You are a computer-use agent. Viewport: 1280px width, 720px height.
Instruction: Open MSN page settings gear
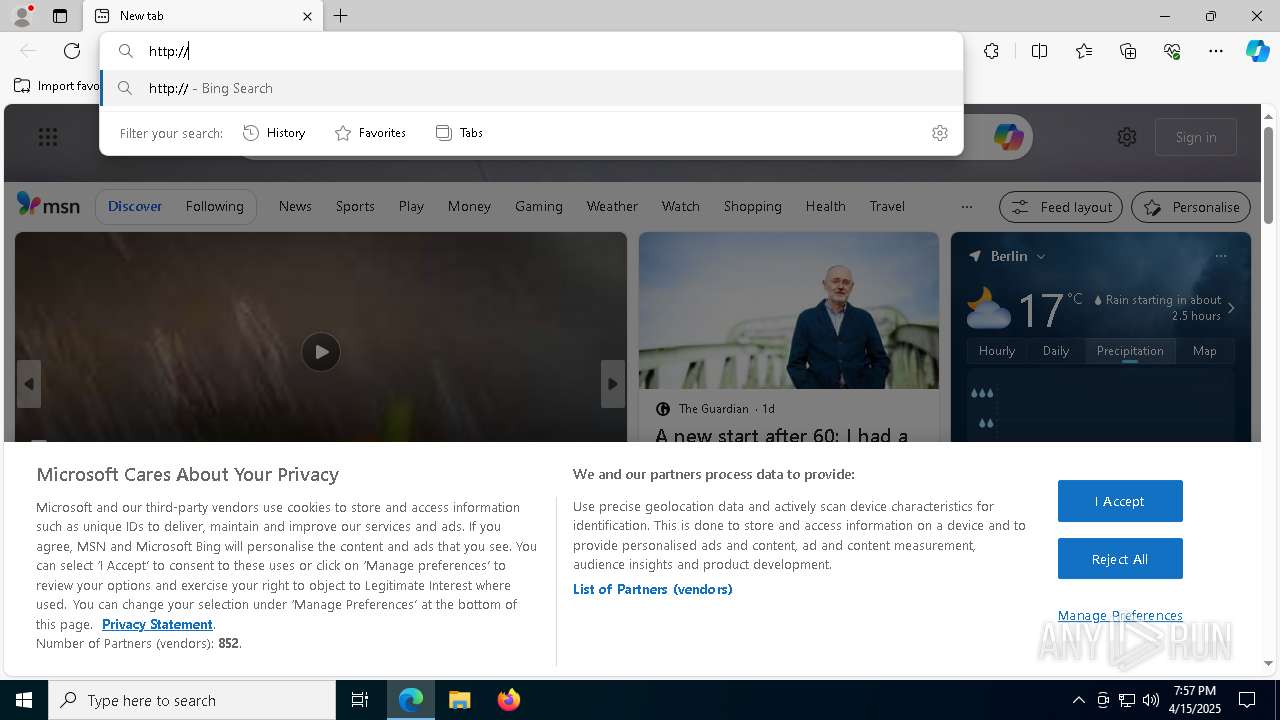(x=1127, y=137)
